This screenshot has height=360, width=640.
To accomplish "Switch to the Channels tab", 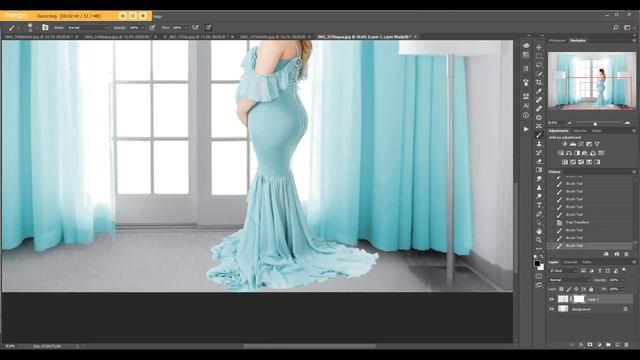I will (570, 262).
